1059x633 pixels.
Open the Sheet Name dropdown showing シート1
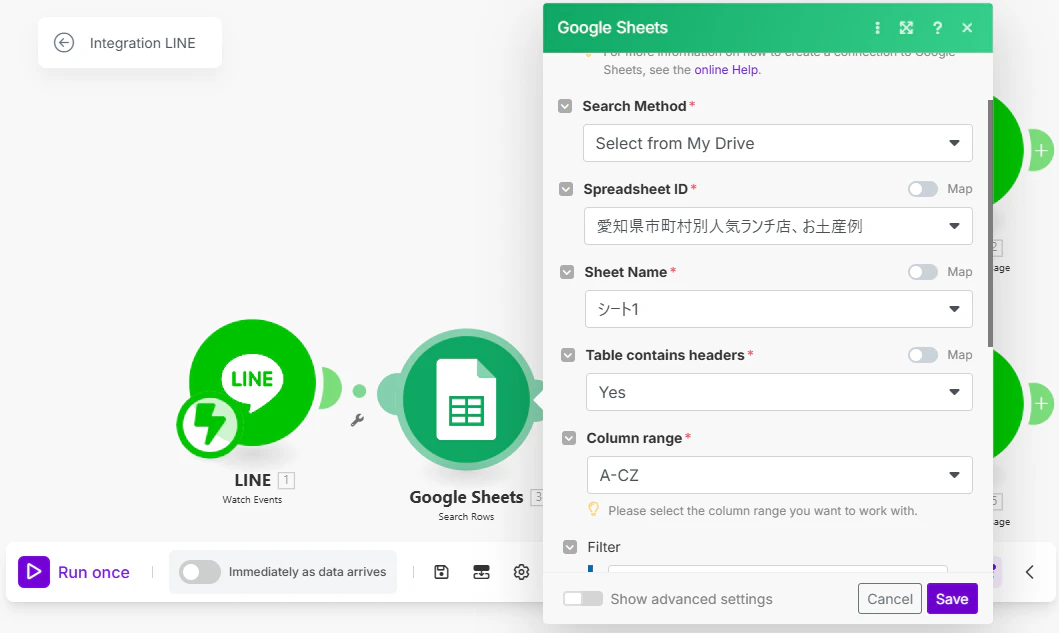(779, 309)
